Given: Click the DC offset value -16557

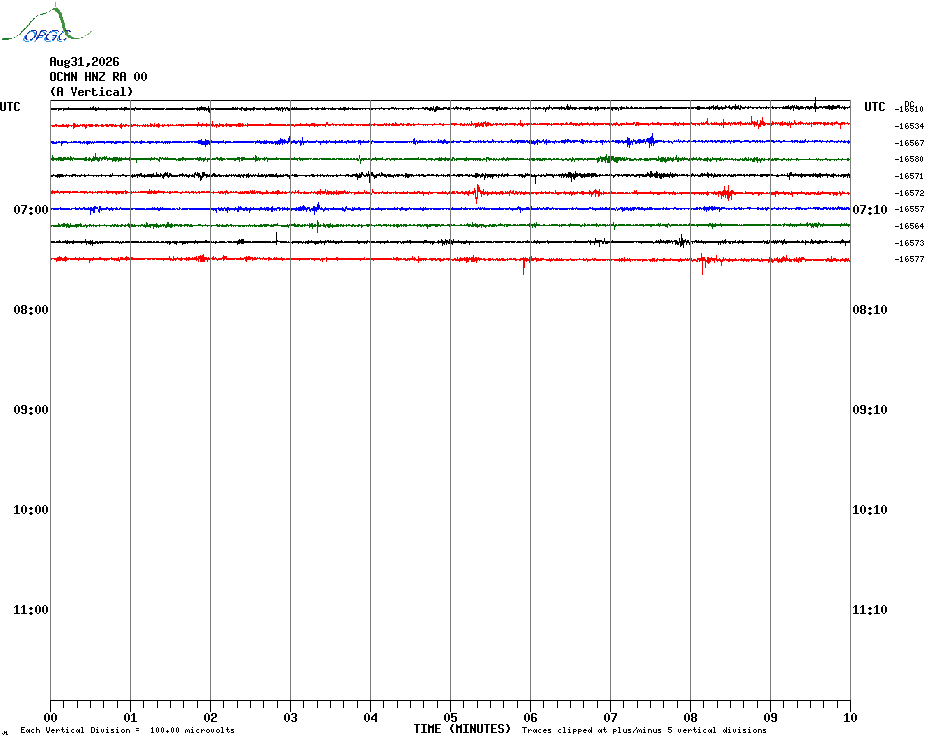Looking at the screenshot, I should 909,209.
